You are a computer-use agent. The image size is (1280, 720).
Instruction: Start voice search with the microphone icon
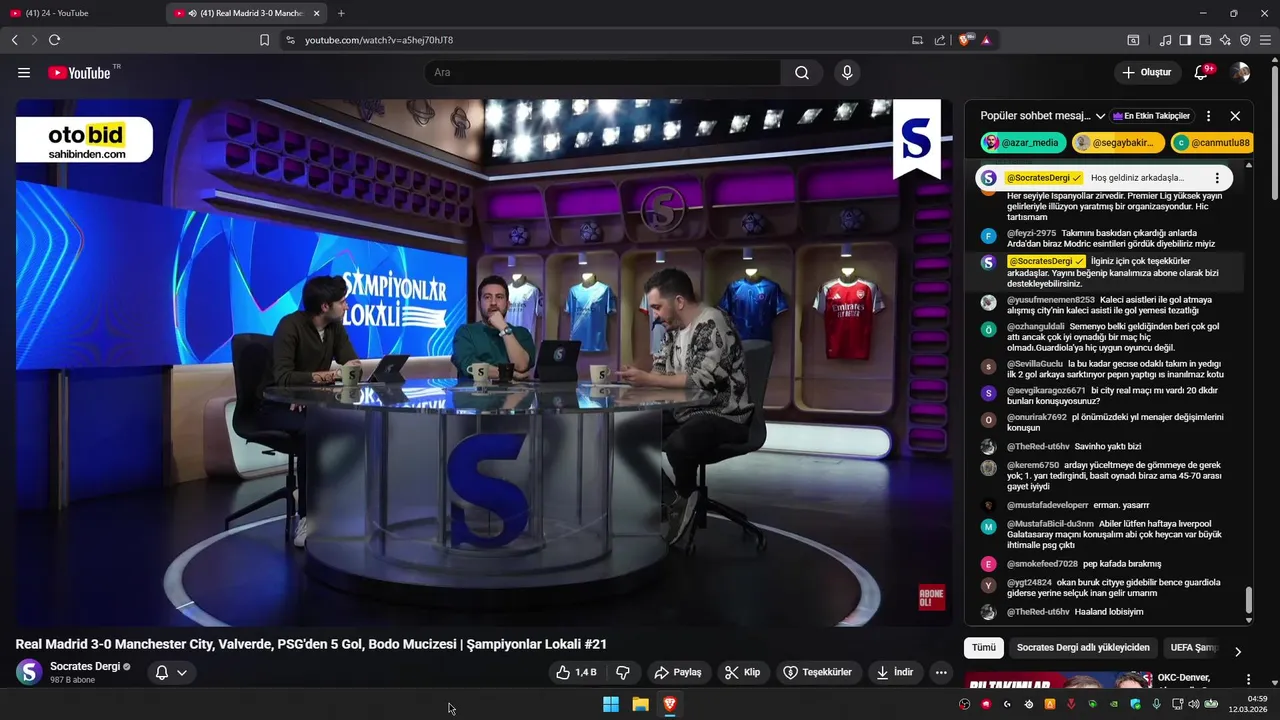[x=847, y=73]
